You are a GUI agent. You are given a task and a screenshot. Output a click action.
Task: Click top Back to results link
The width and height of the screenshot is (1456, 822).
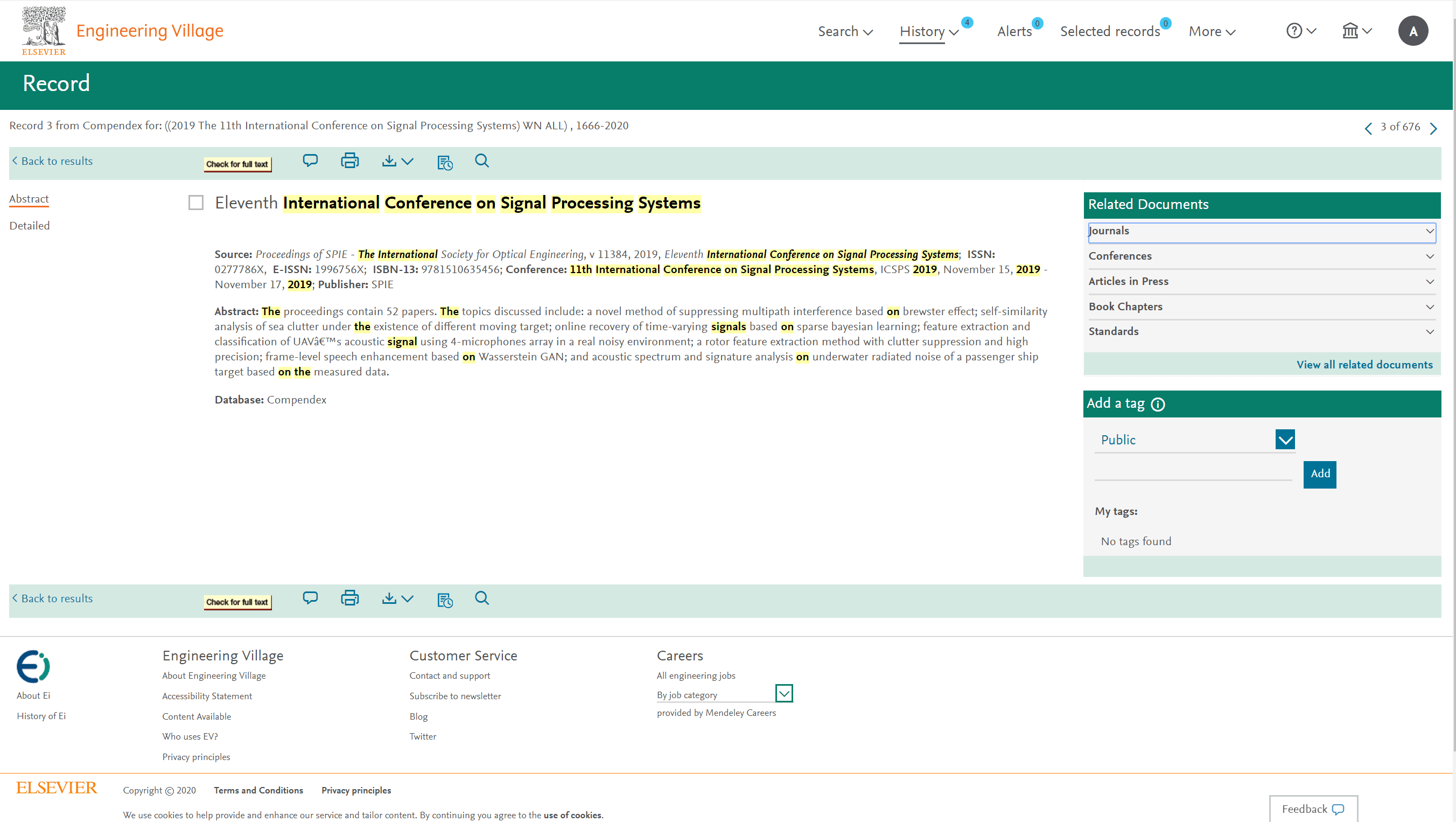point(52,161)
